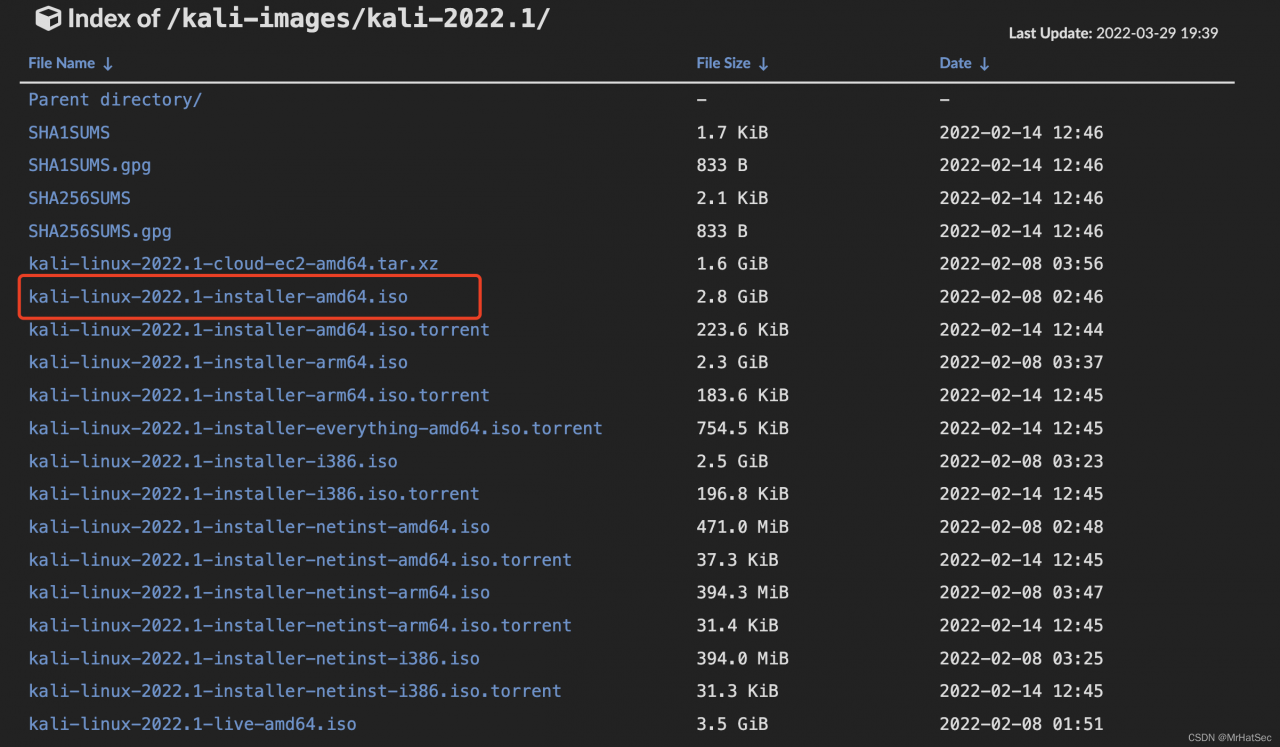Click the 196.8 KiB size cell
The width and height of the screenshot is (1280, 747).
(x=742, y=494)
